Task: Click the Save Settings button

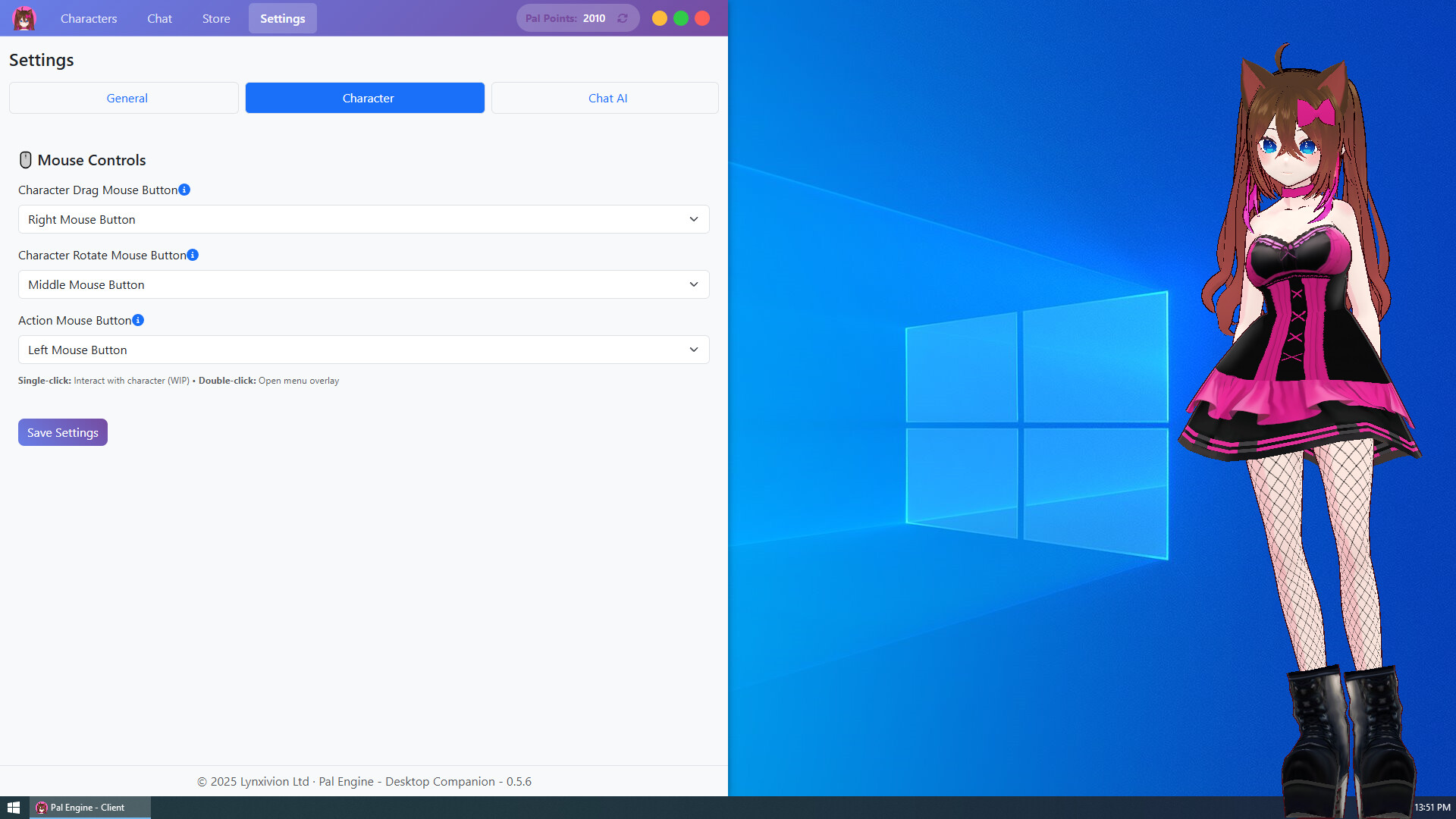Action: [63, 432]
